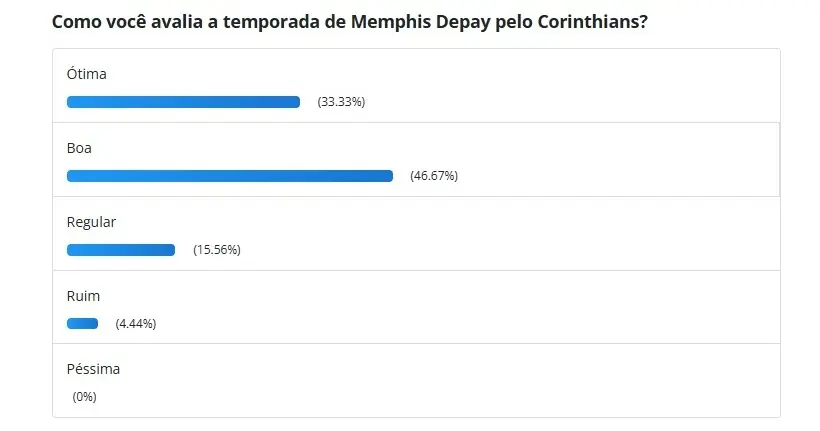Select the Péssima answer label
Image resolution: width=820 pixels, height=431 pixels.
click(93, 369)
